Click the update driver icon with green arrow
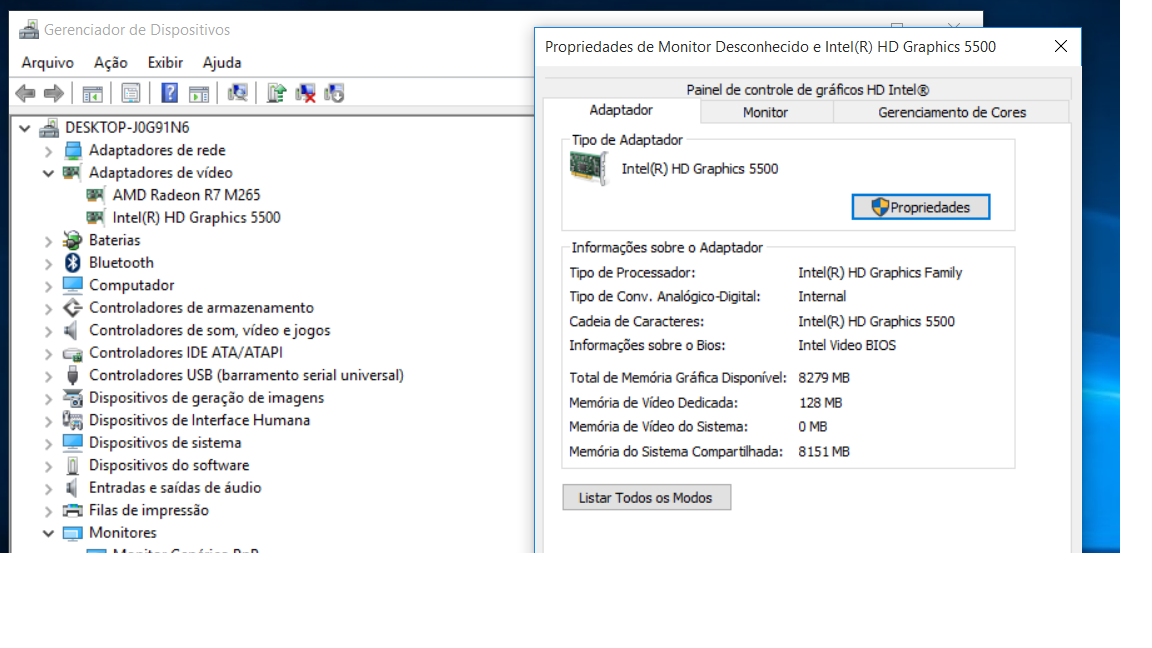The height and width of the screenshot is (648, 1152). coord(276,93)
